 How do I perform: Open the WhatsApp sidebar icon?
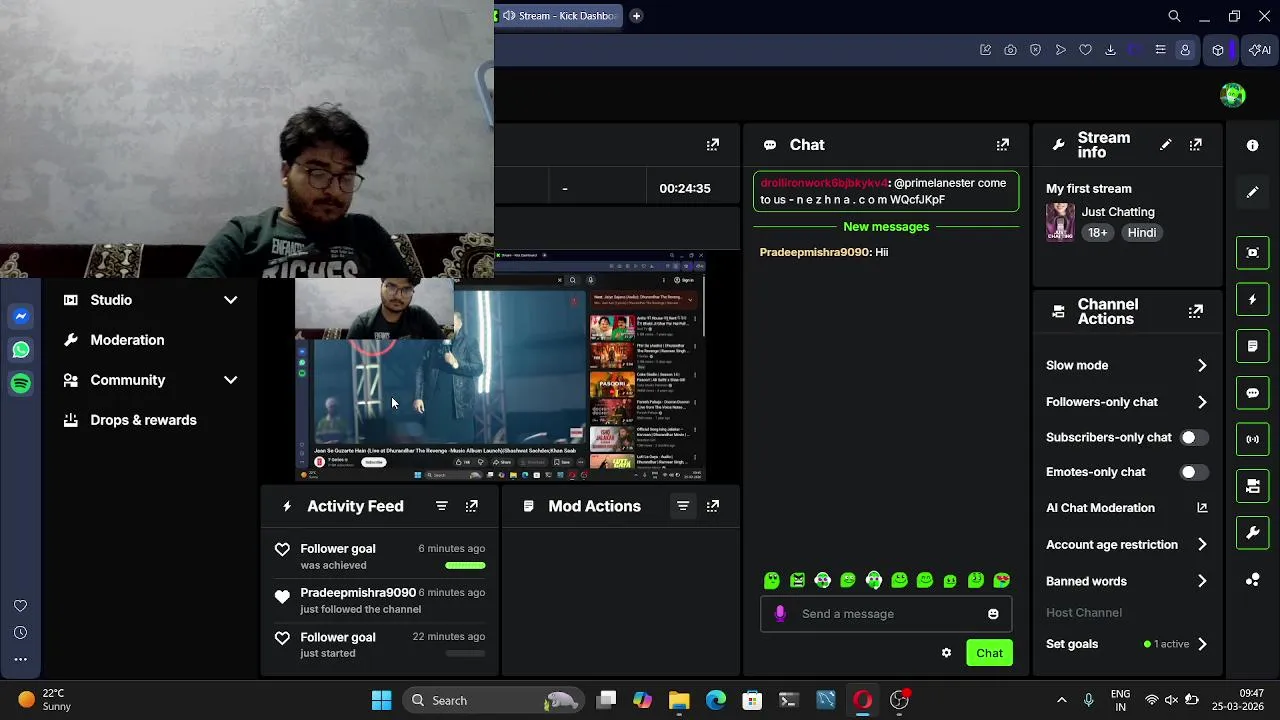tap(21, 350)
